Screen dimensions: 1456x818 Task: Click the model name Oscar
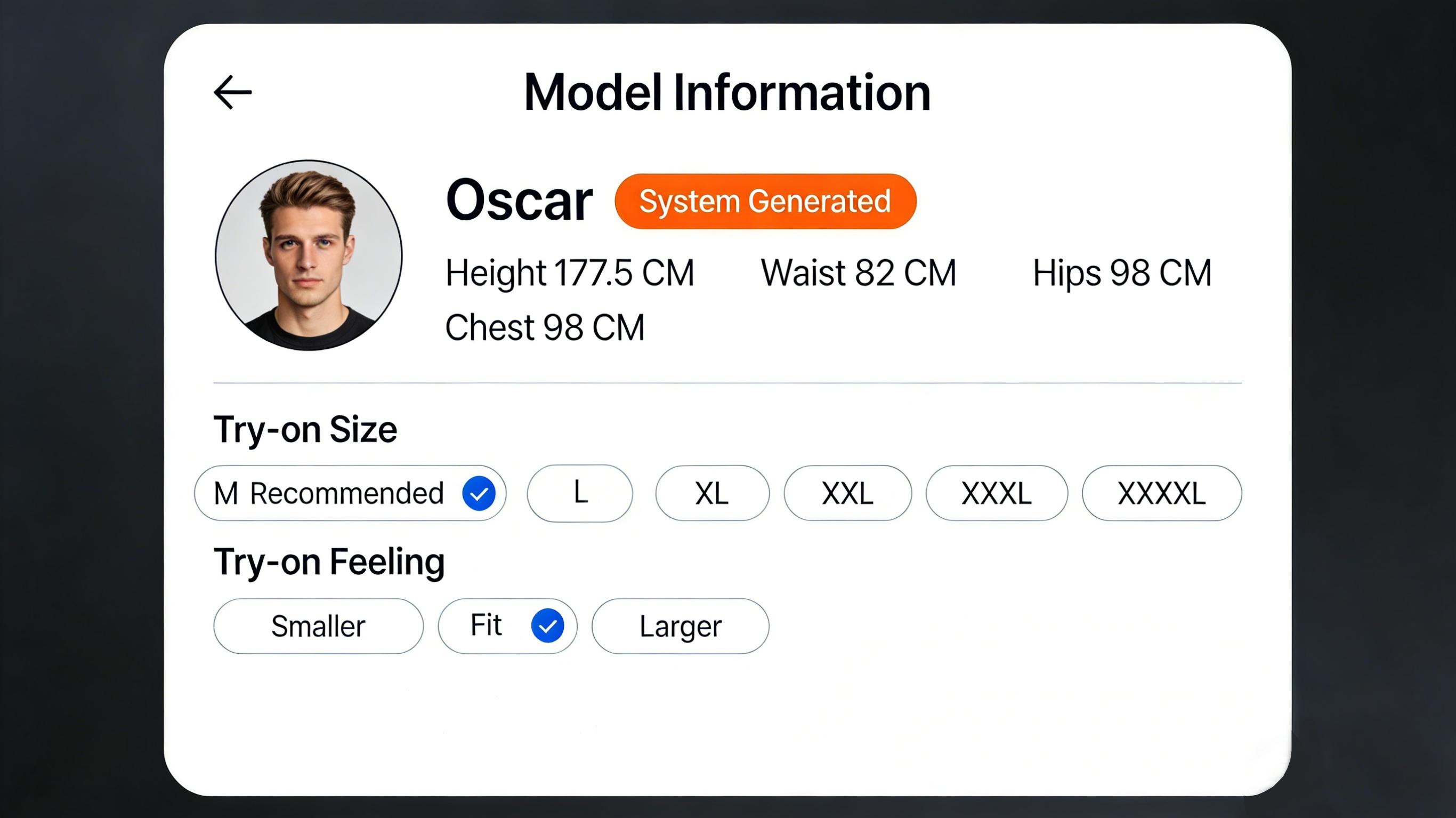tap(519, 201)
